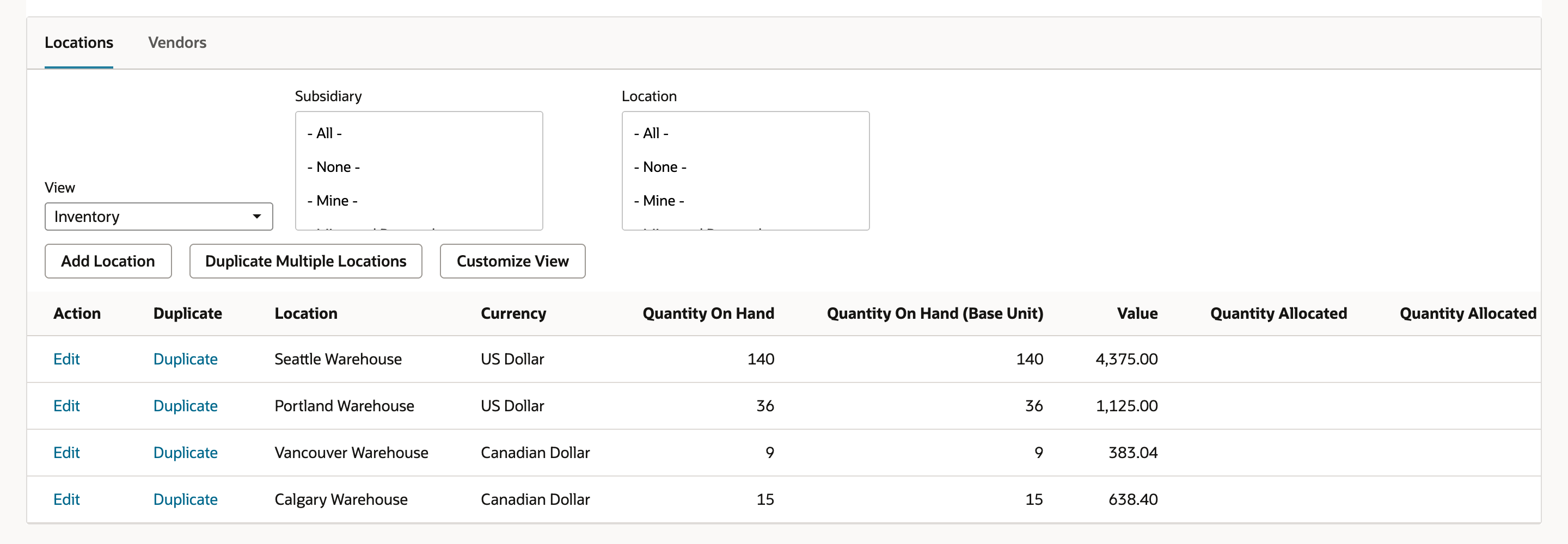
Task: Click Seattle Warehouse location cell
Action: point(339,359)
